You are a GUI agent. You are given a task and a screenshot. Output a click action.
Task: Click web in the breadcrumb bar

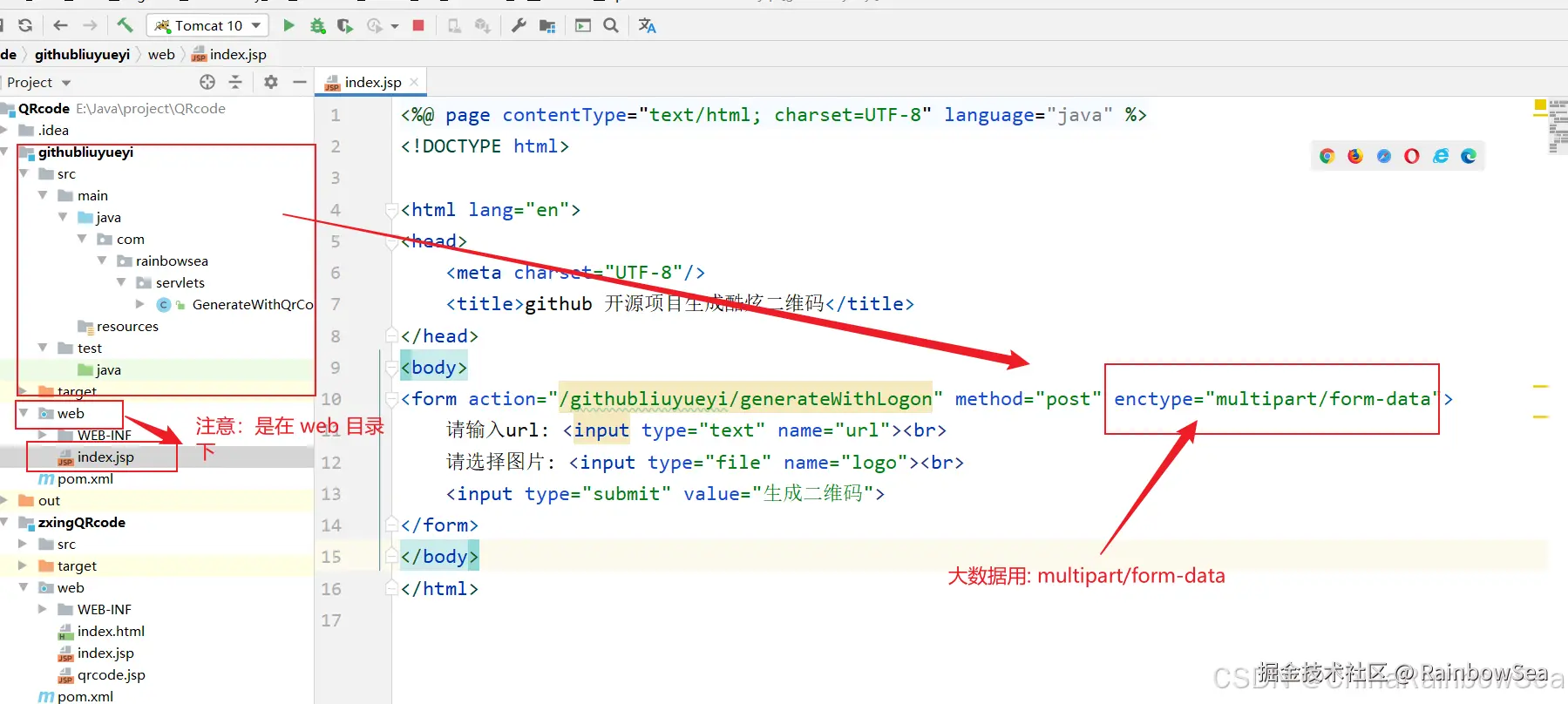161,54
